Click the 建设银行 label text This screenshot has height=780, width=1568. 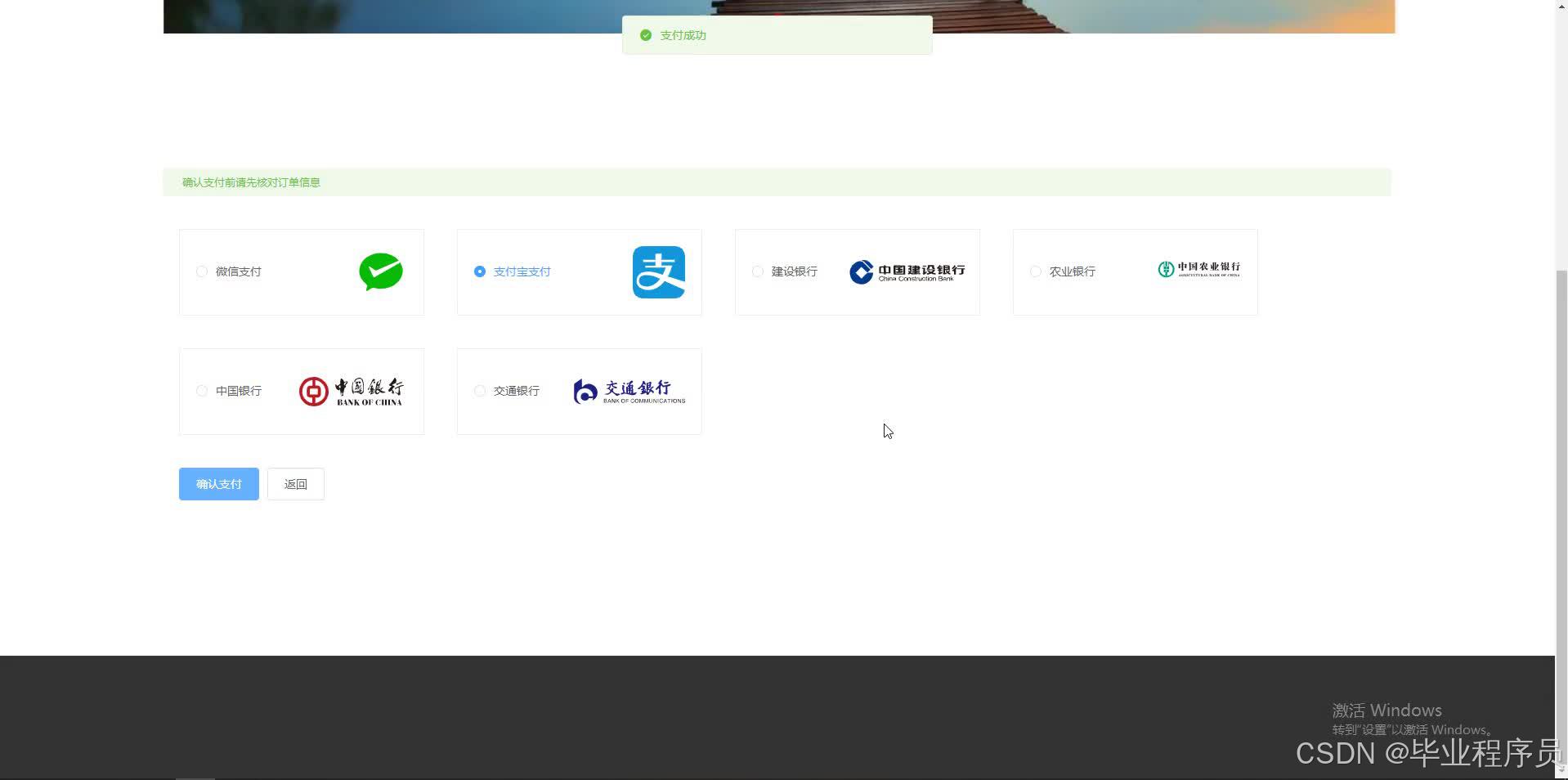coord(795,271)
